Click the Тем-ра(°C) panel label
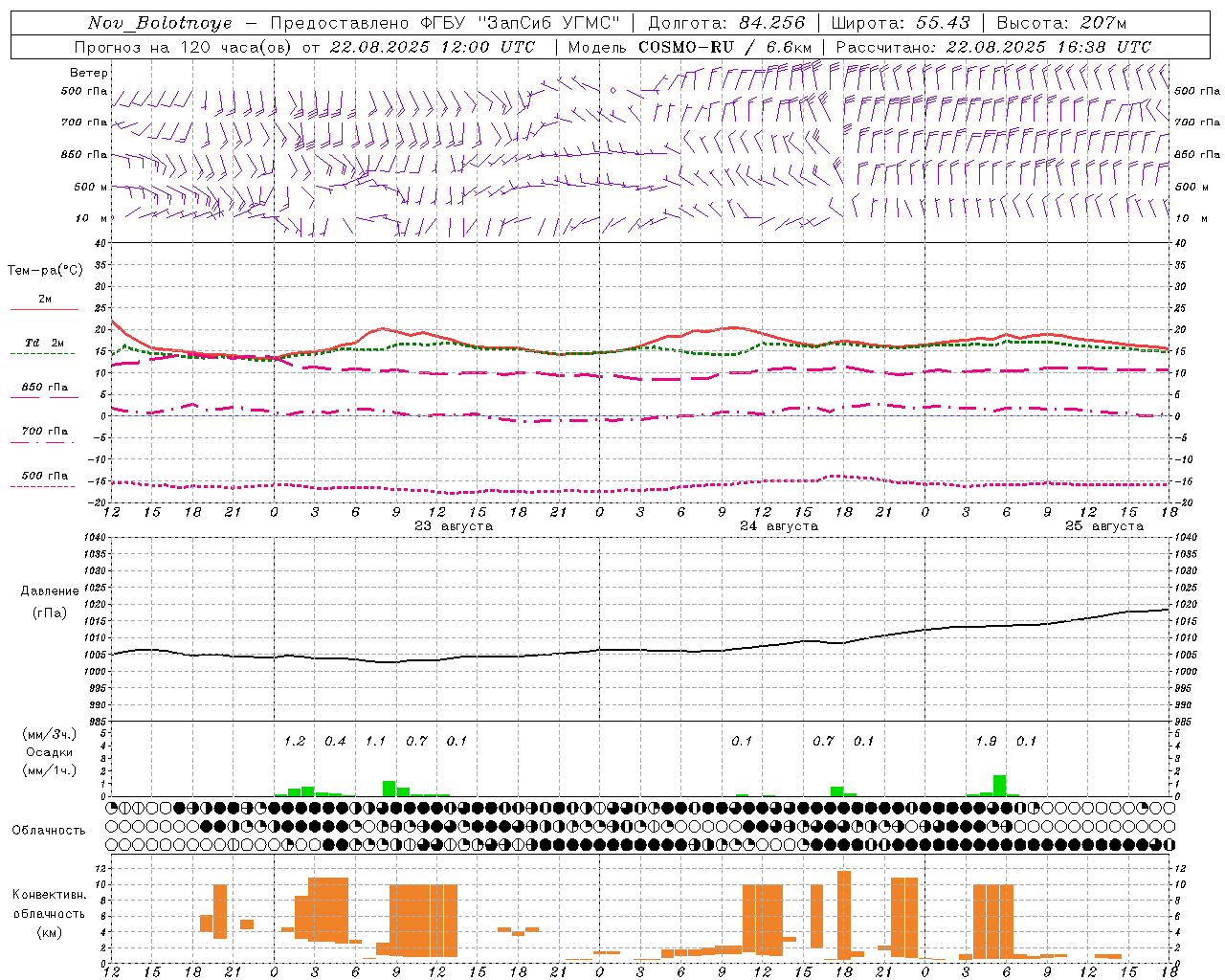This screenshot has width=1225, height=980. click(45, 271)
